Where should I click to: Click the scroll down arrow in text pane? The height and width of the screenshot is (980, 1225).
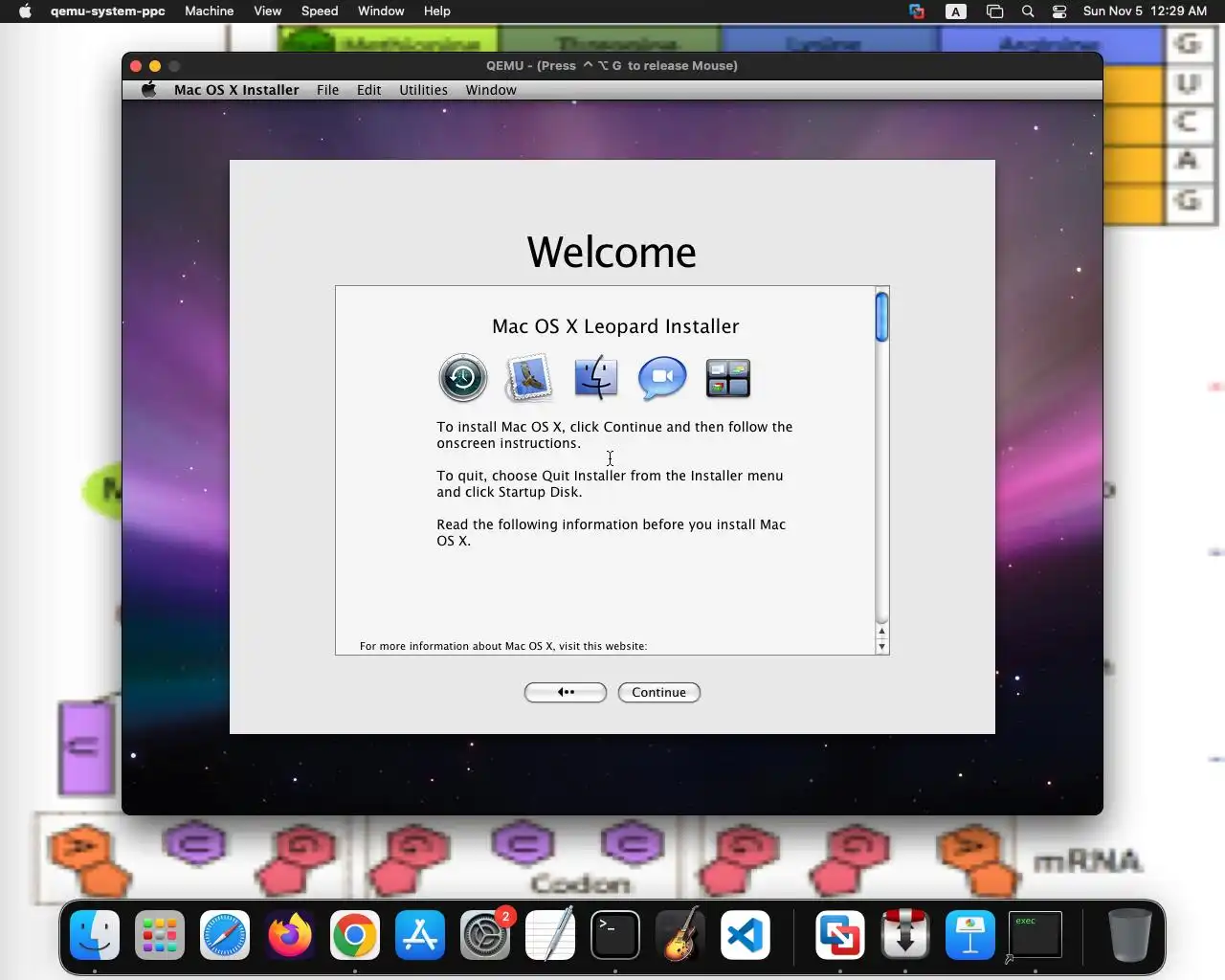point(881,647)
